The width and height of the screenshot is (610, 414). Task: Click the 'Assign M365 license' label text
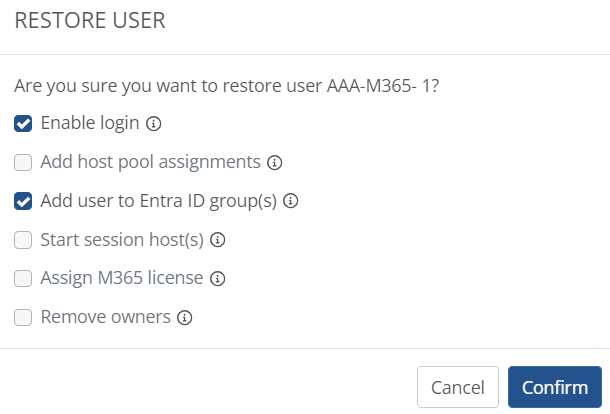point(122,278)
